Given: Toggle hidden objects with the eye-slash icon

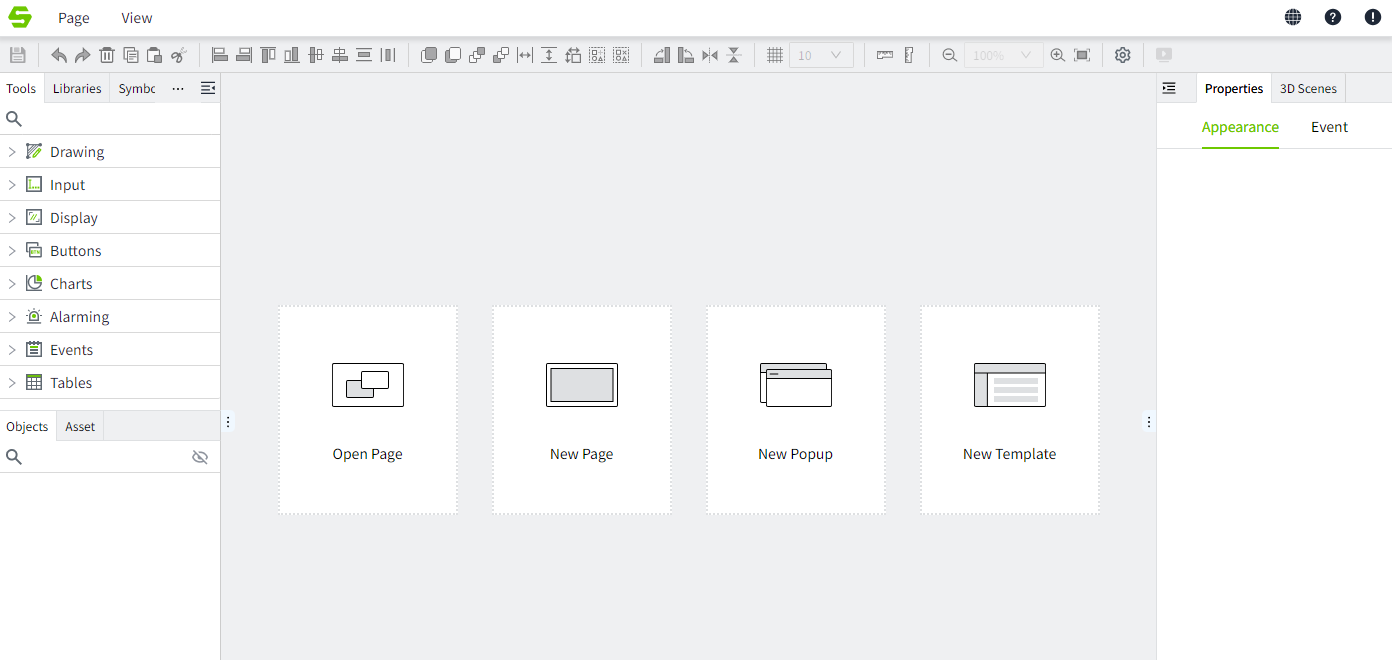Looking at the screenshot, I should click(x=200, y=457).
